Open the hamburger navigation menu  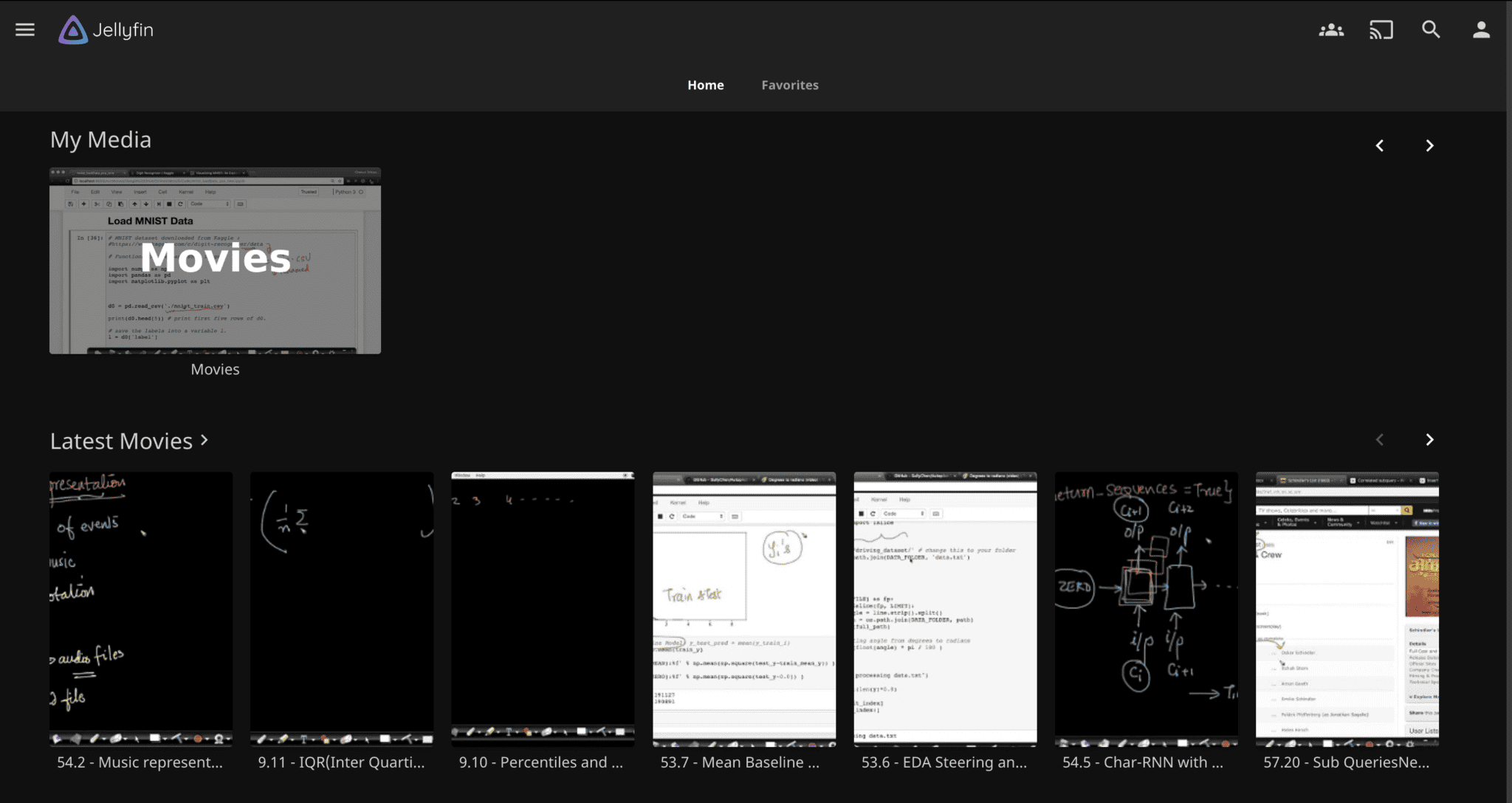tap(25, 30)
